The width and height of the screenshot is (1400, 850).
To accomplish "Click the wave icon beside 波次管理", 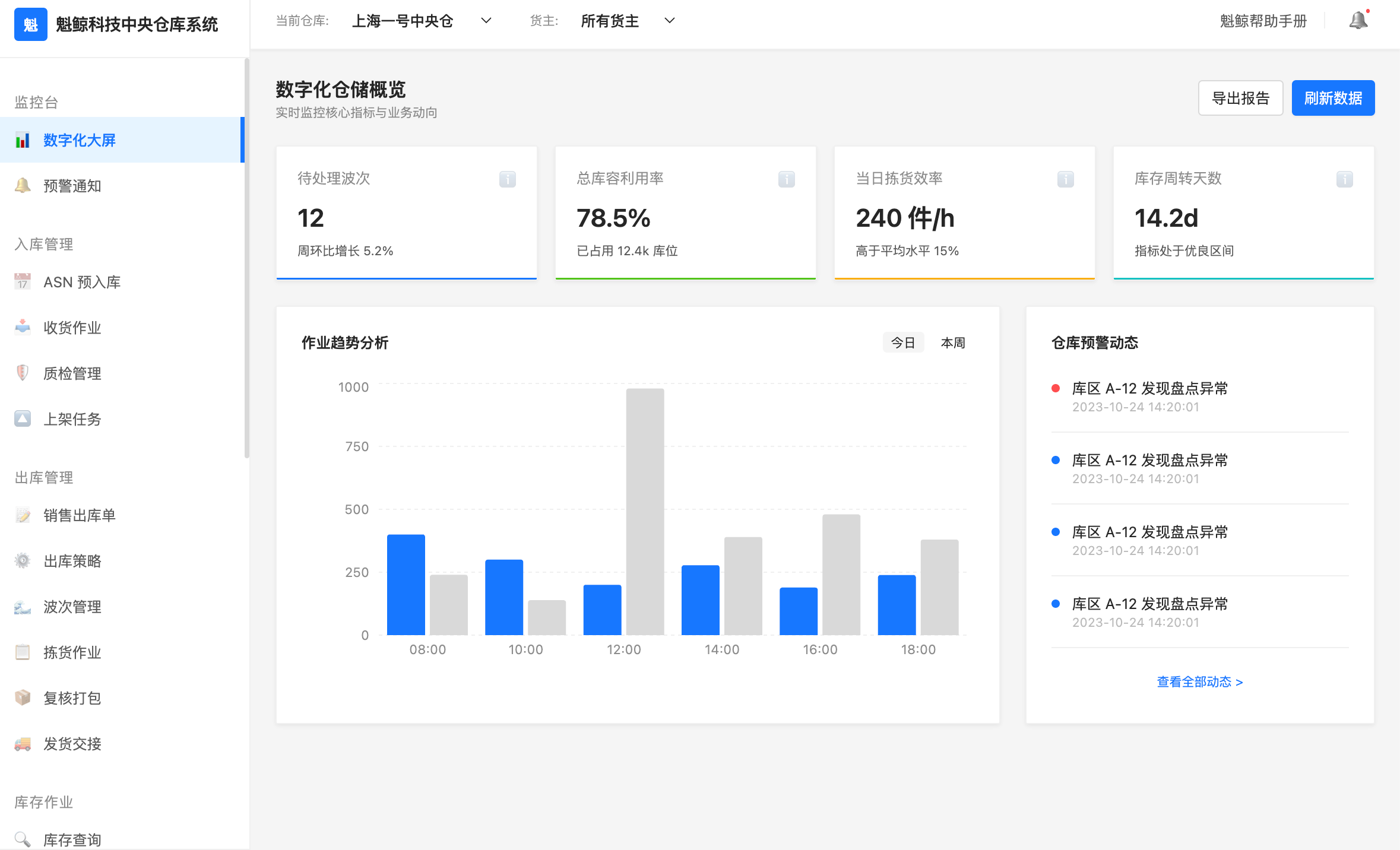I will [x=23, y=607].
